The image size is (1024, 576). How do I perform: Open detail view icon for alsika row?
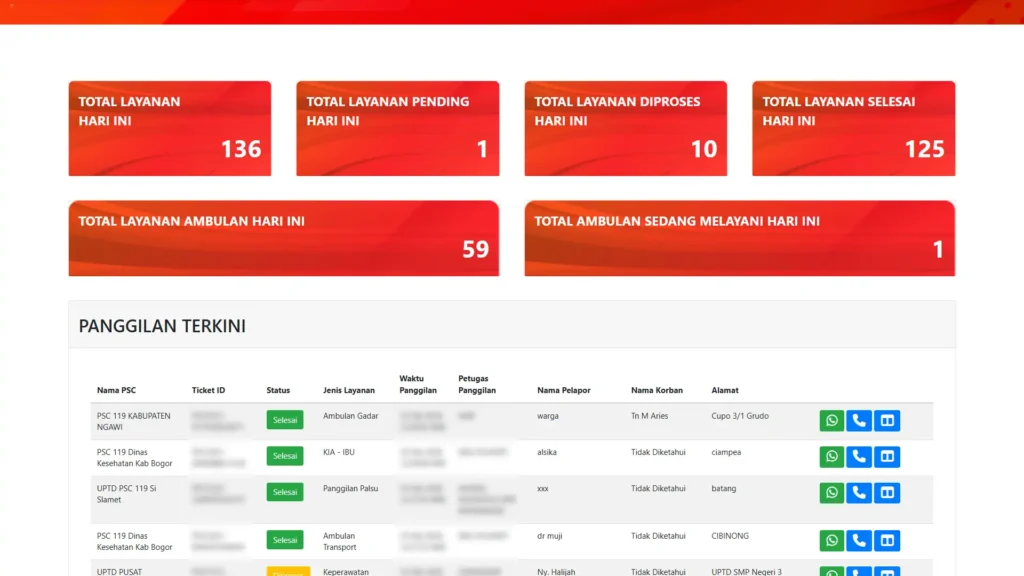coord(887,457)
